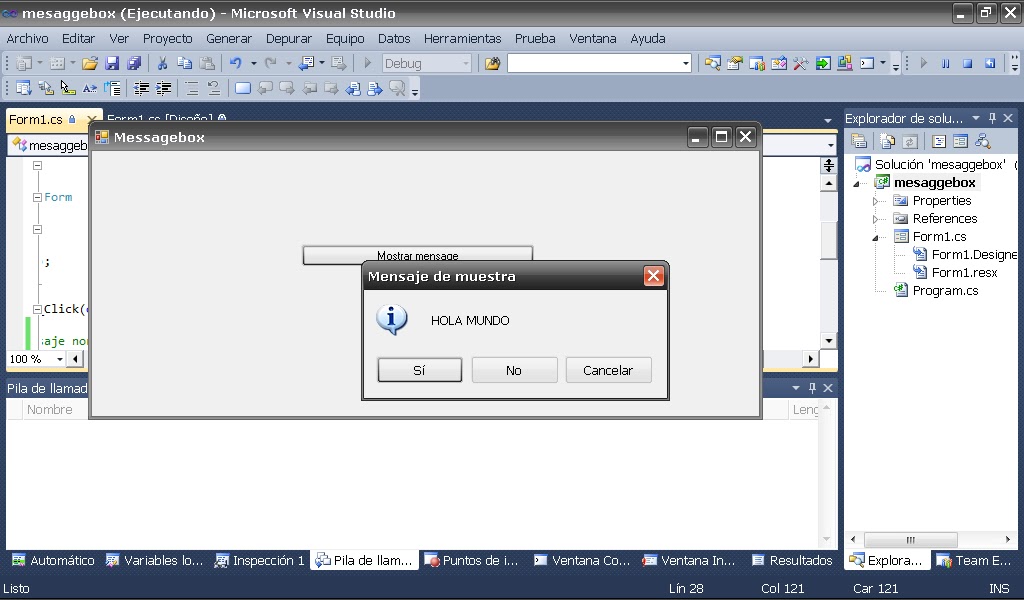Click the Refresh icon in Explorador de soluciones

[x=910, y=140]
